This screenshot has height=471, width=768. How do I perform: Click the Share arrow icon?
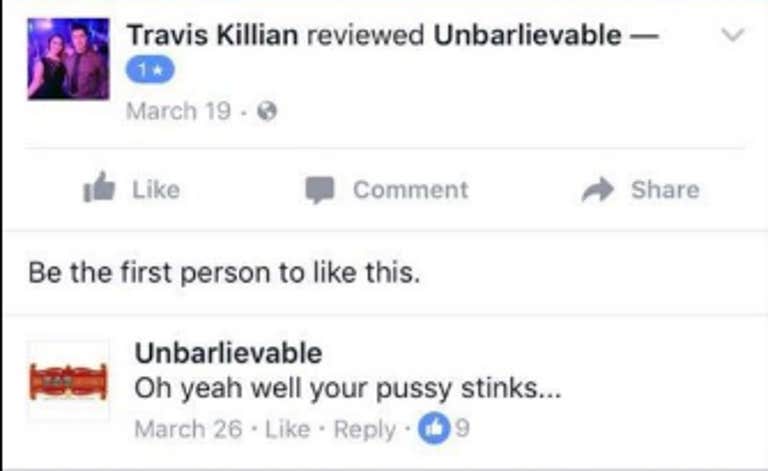[x=598, y=189]
